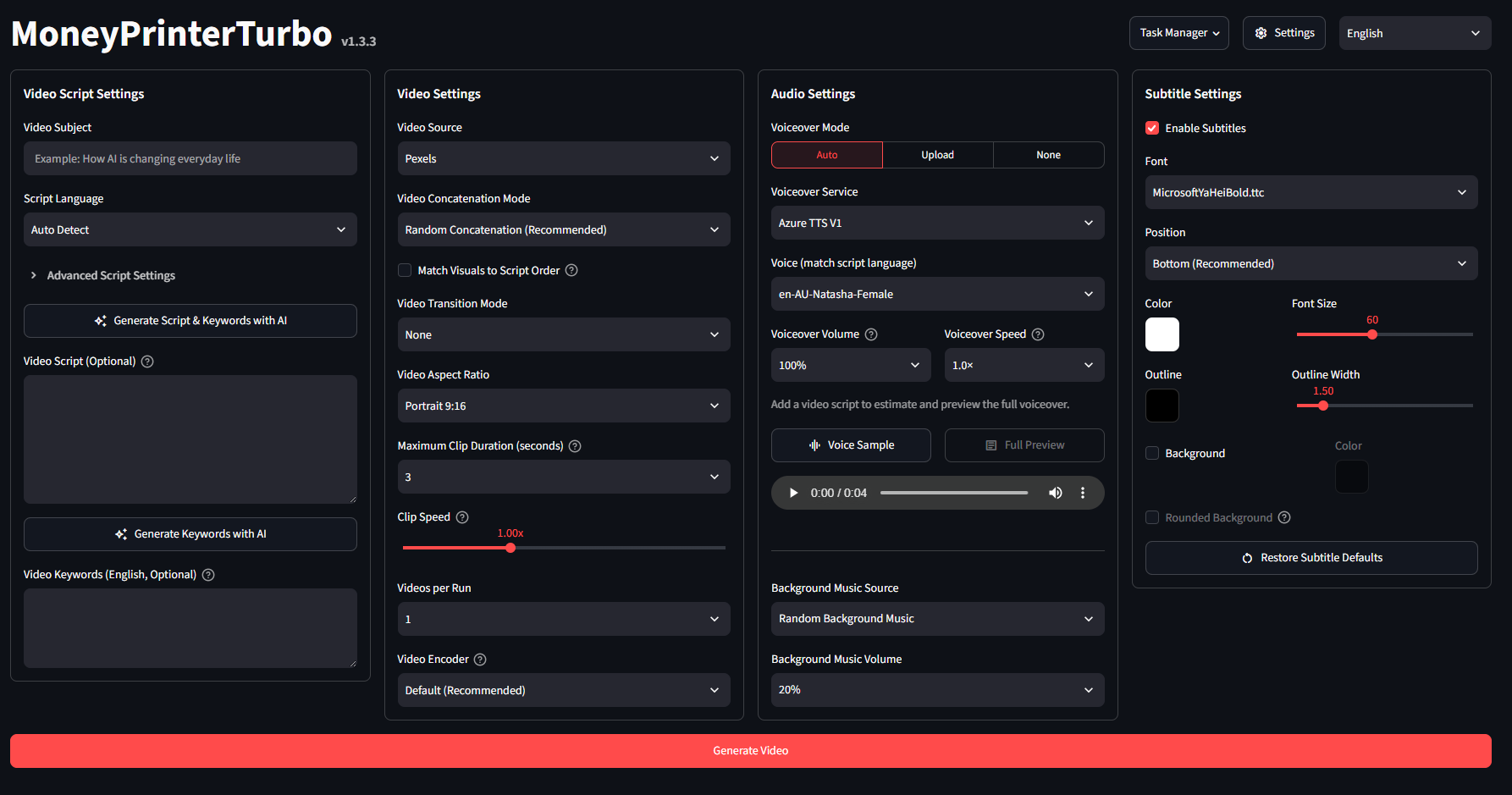Click the Full Preview button

[1024, 445]
